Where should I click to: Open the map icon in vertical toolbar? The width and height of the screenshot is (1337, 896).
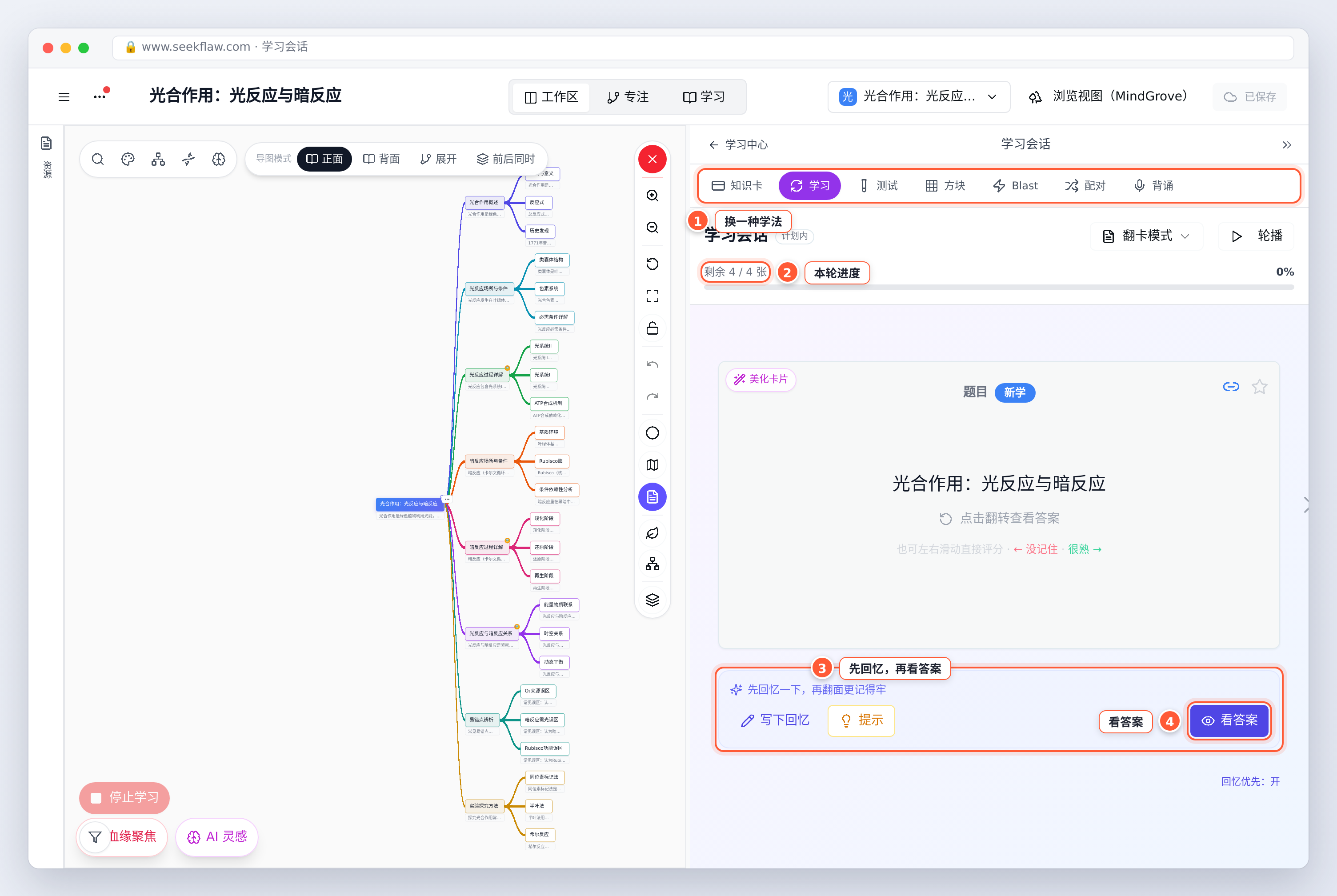652,465
